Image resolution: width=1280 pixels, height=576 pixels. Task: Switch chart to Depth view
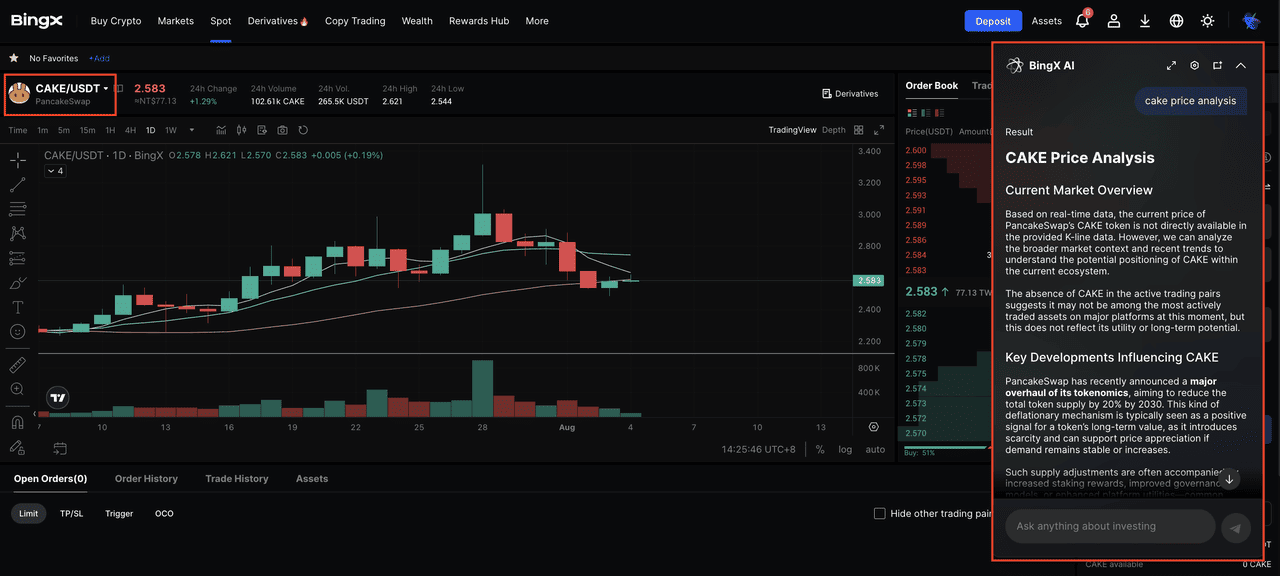[833, 130]
